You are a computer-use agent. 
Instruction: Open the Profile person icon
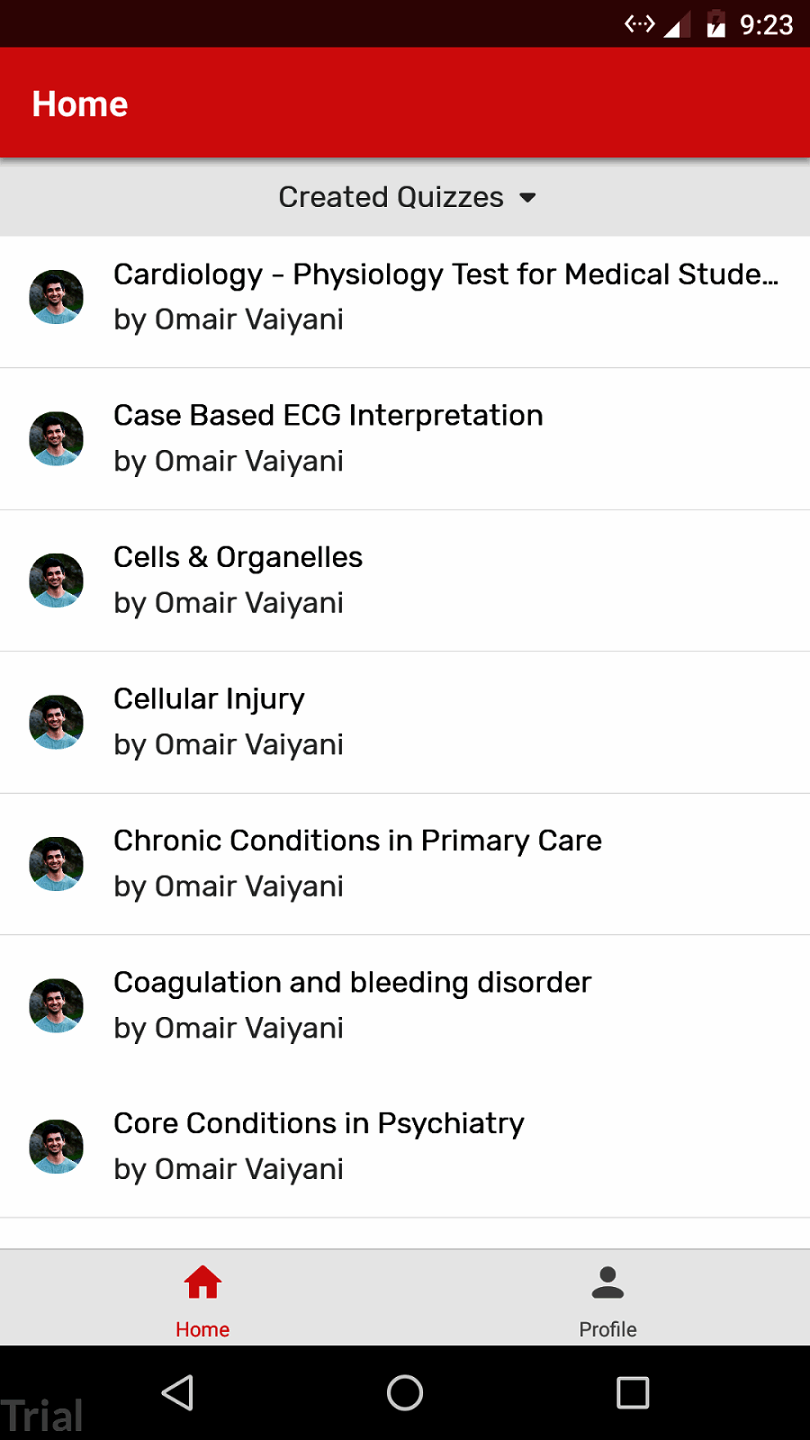(607, 1282)
